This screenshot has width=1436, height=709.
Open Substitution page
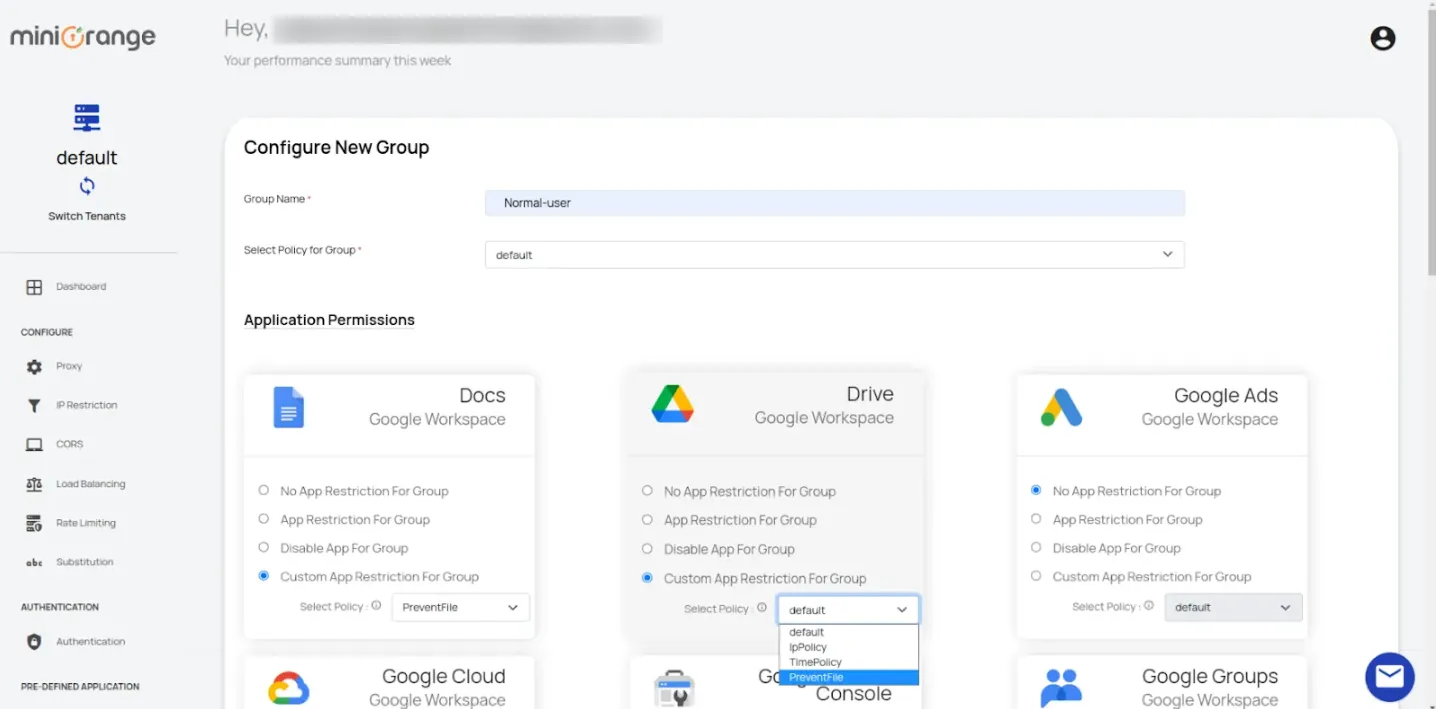[85, 562]
